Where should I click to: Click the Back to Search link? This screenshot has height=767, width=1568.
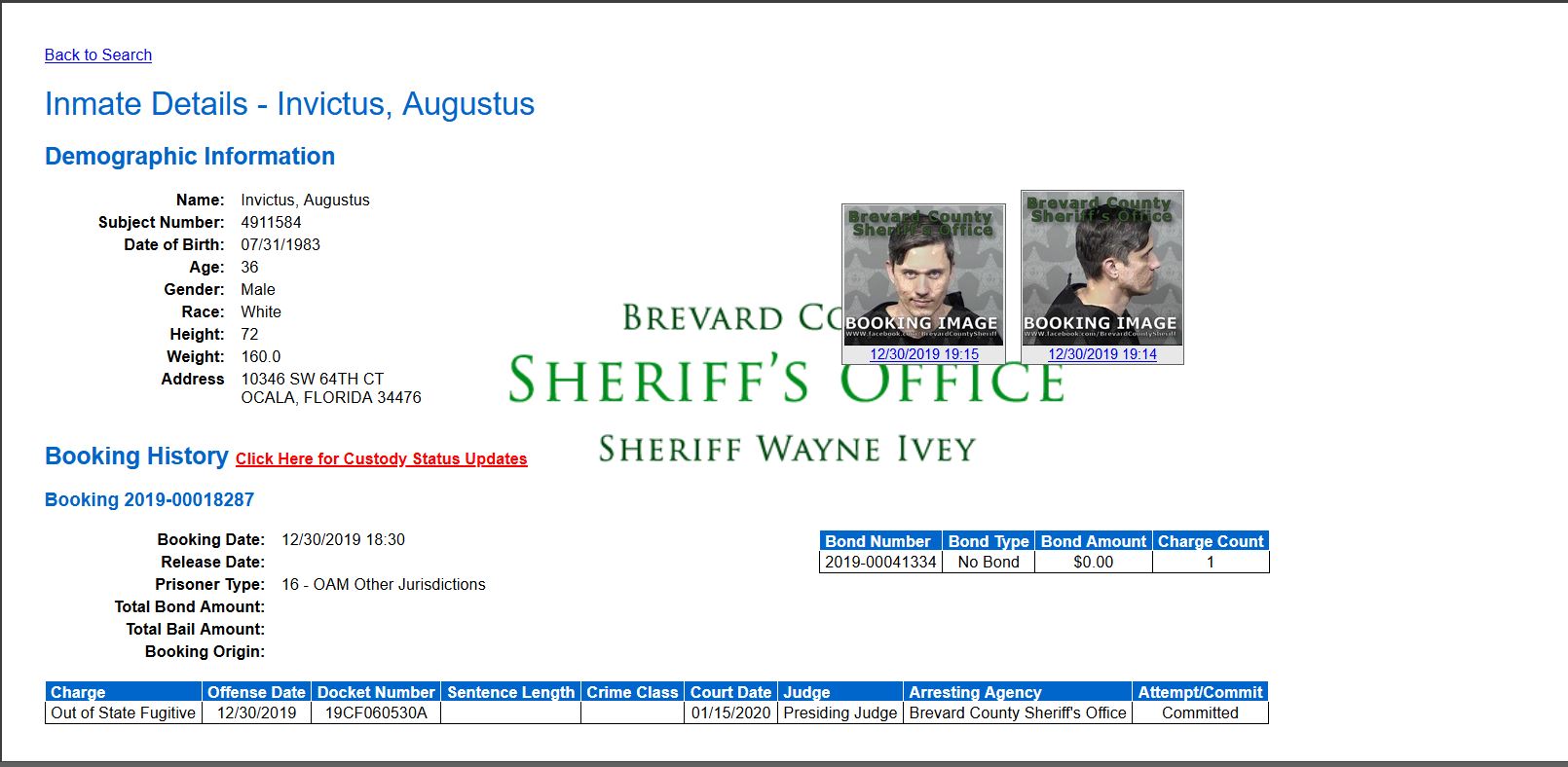98,55
